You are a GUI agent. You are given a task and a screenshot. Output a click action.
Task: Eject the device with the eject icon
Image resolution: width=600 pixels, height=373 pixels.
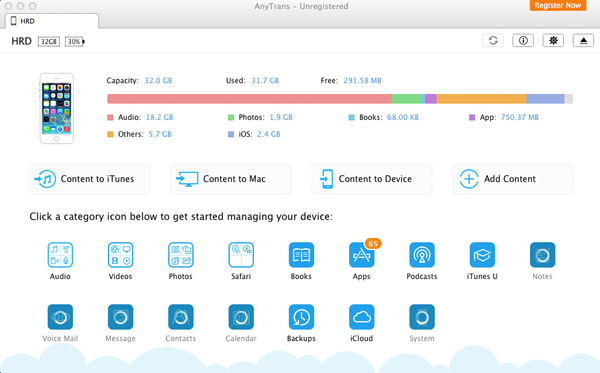tap(583, 40)
